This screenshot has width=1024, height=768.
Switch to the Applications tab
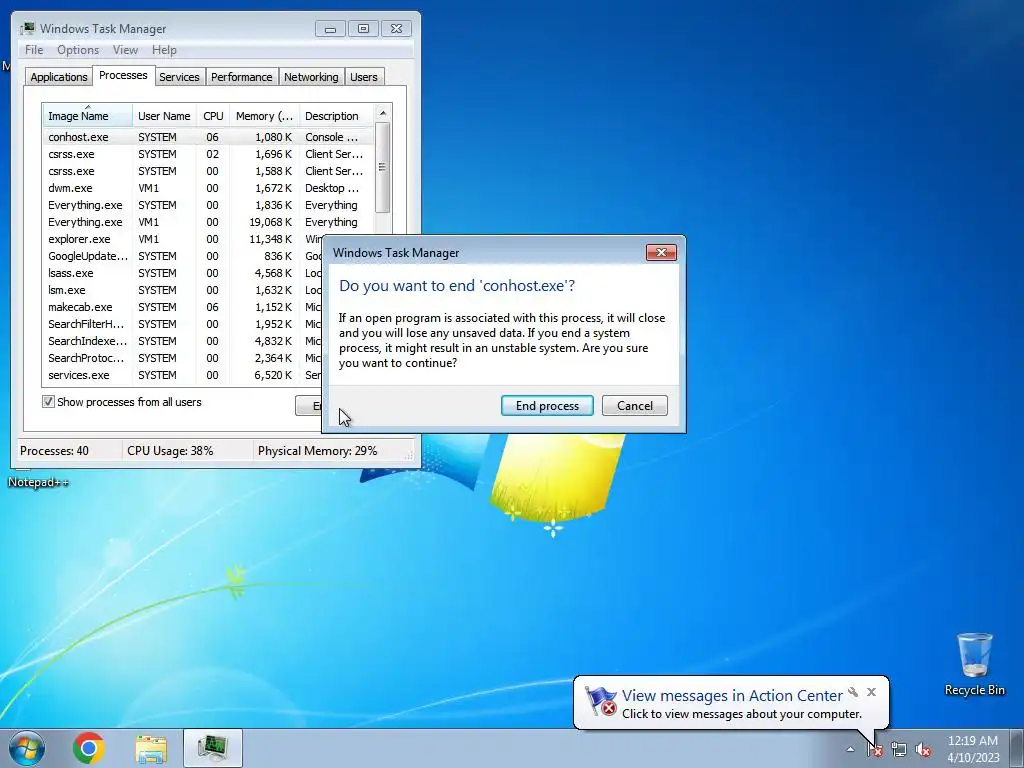(59, 77)
